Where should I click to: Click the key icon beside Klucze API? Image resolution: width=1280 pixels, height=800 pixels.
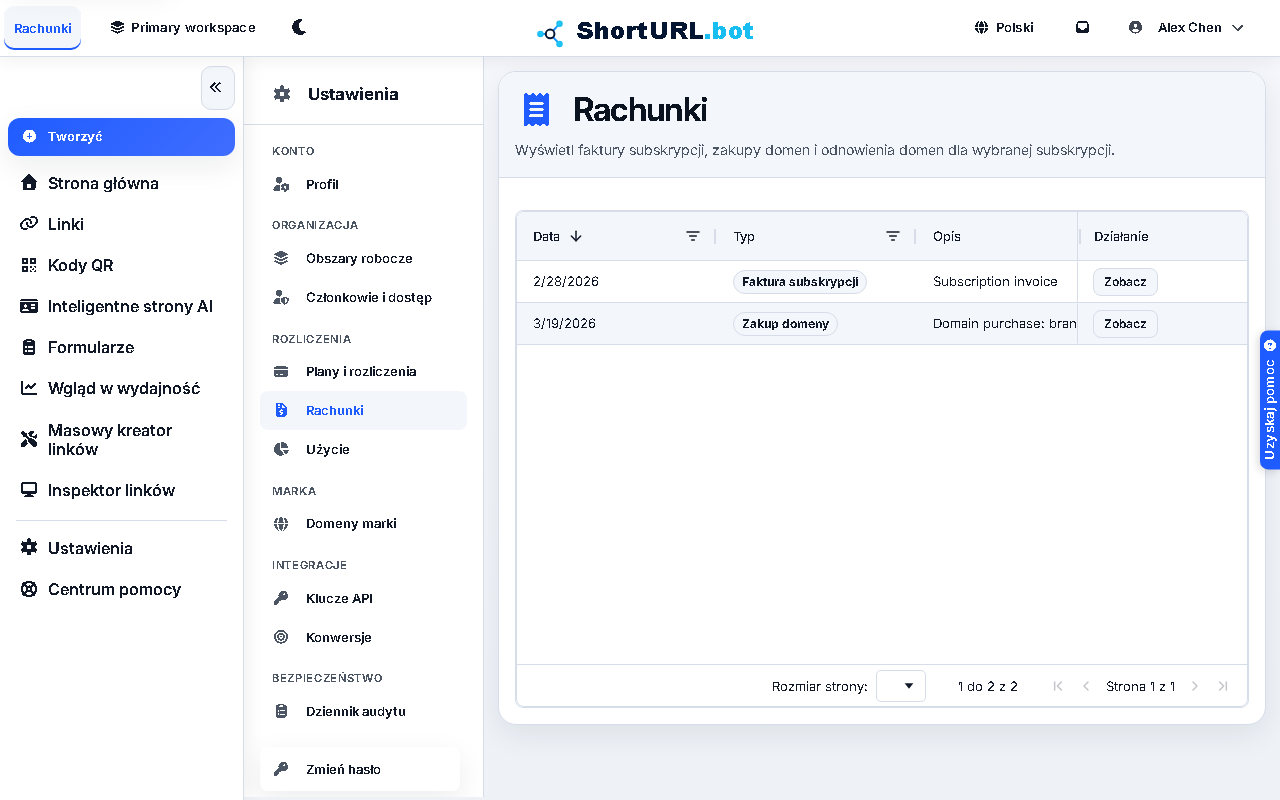282,598
